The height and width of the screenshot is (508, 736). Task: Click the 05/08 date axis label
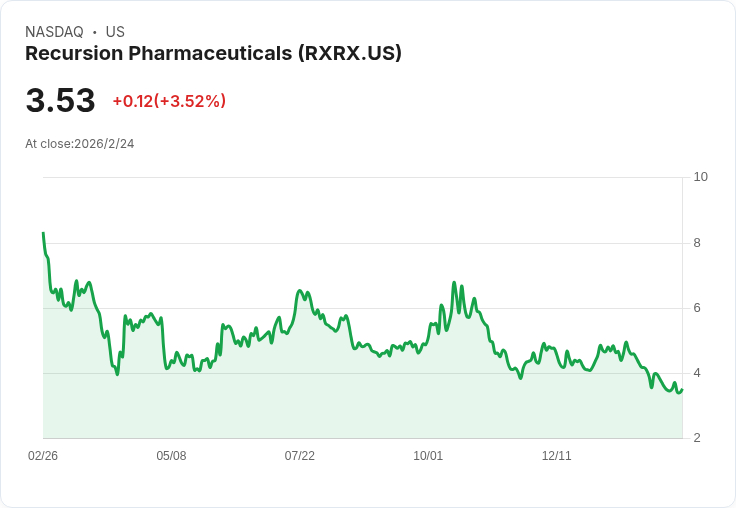coord(171,455)
